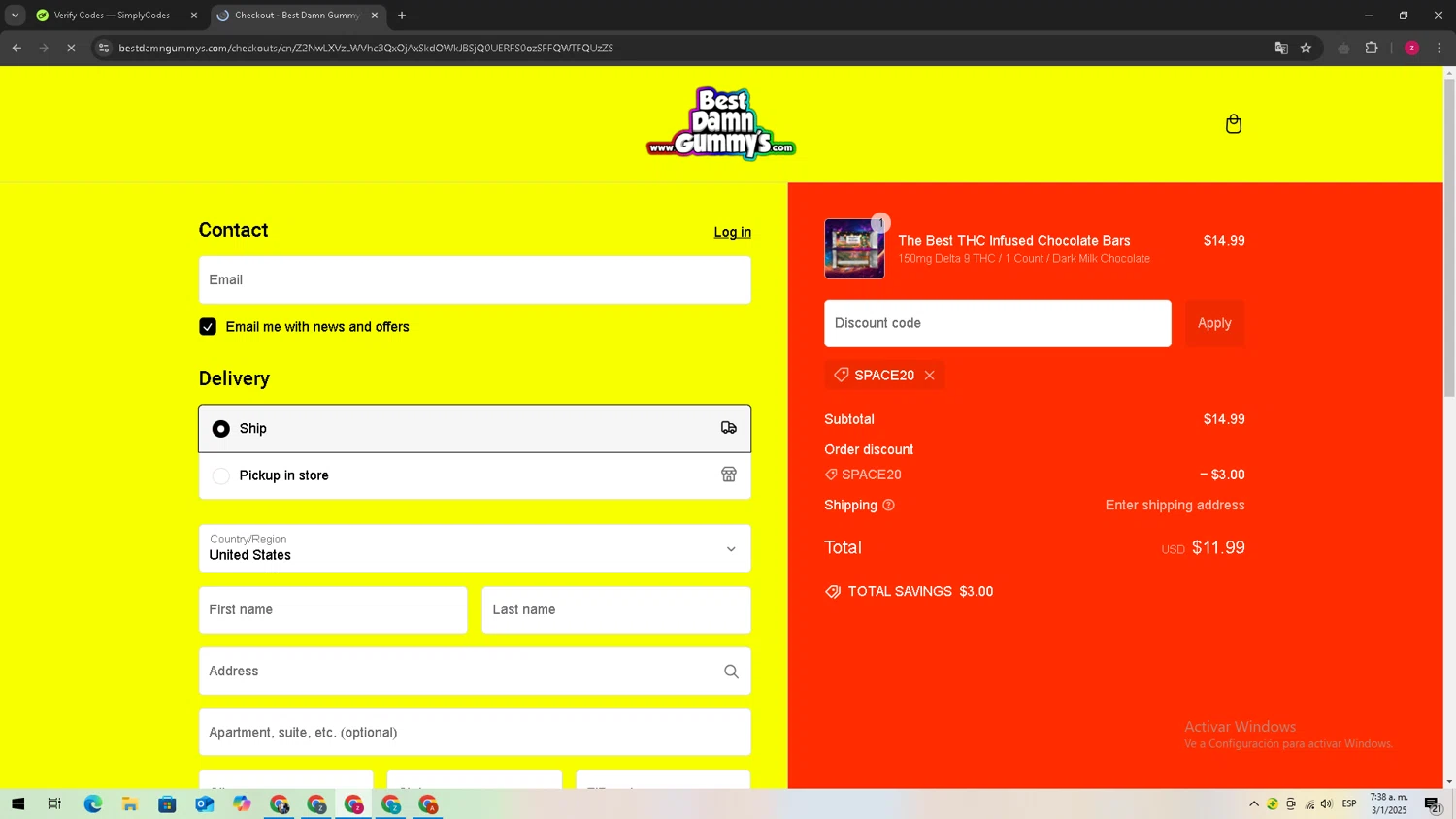Bookmark this page with the star icon
This screenshot has height=819, width=1456.
click(1306, 48)
